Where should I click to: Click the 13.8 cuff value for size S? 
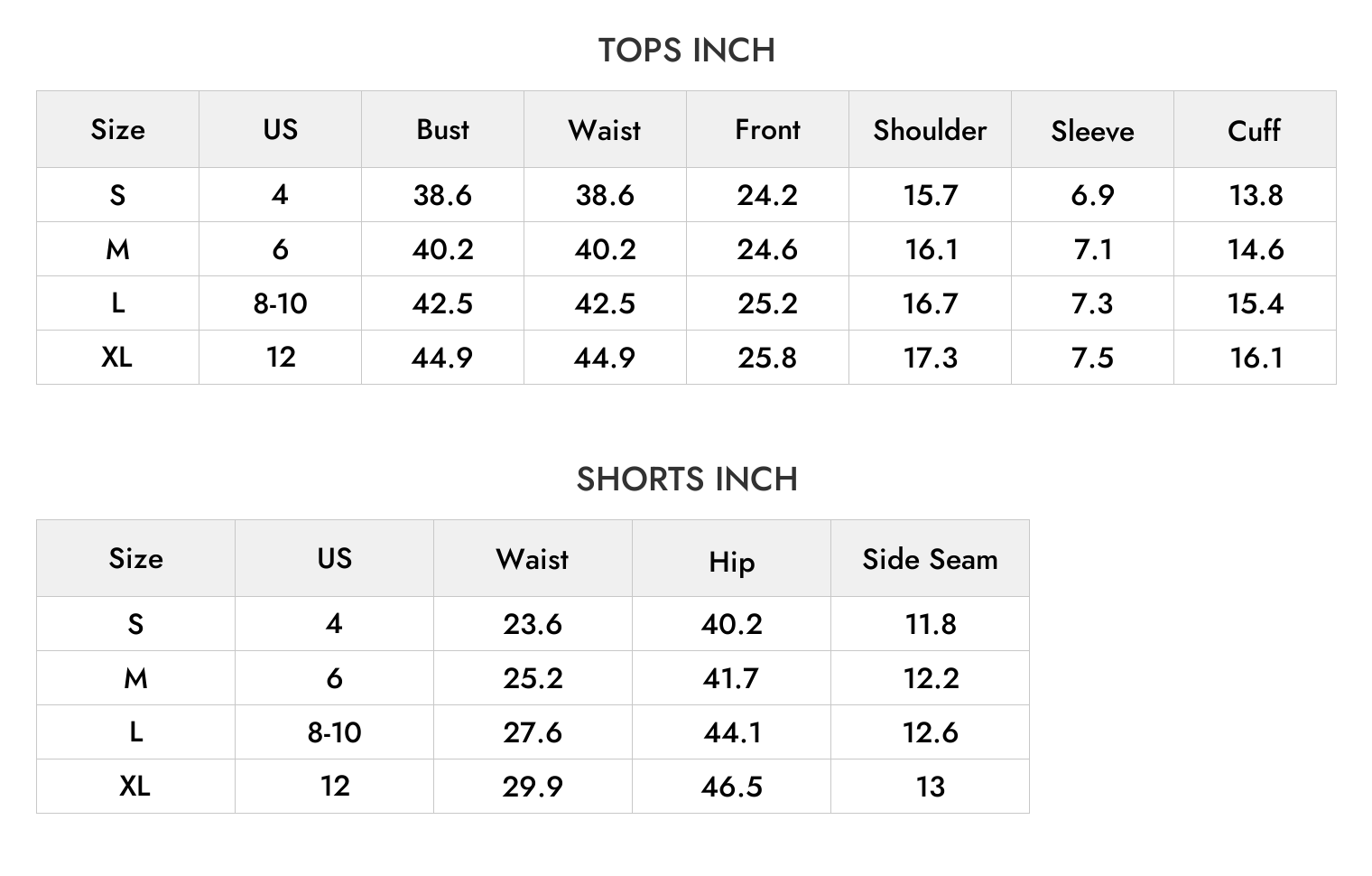(x=1256, y=195)
